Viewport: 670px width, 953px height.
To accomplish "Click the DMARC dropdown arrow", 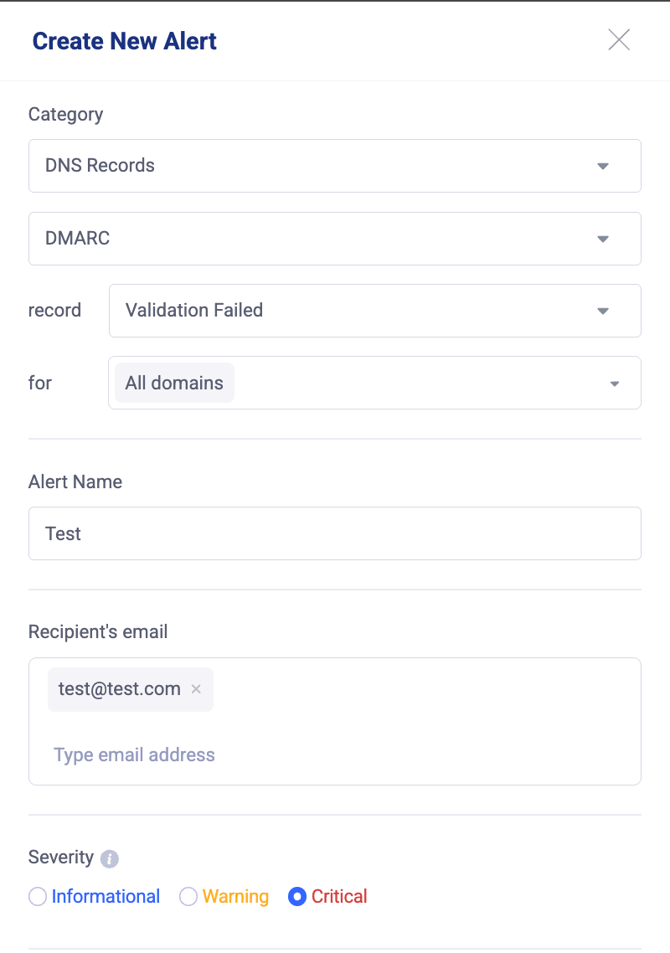I will (603, 239).
